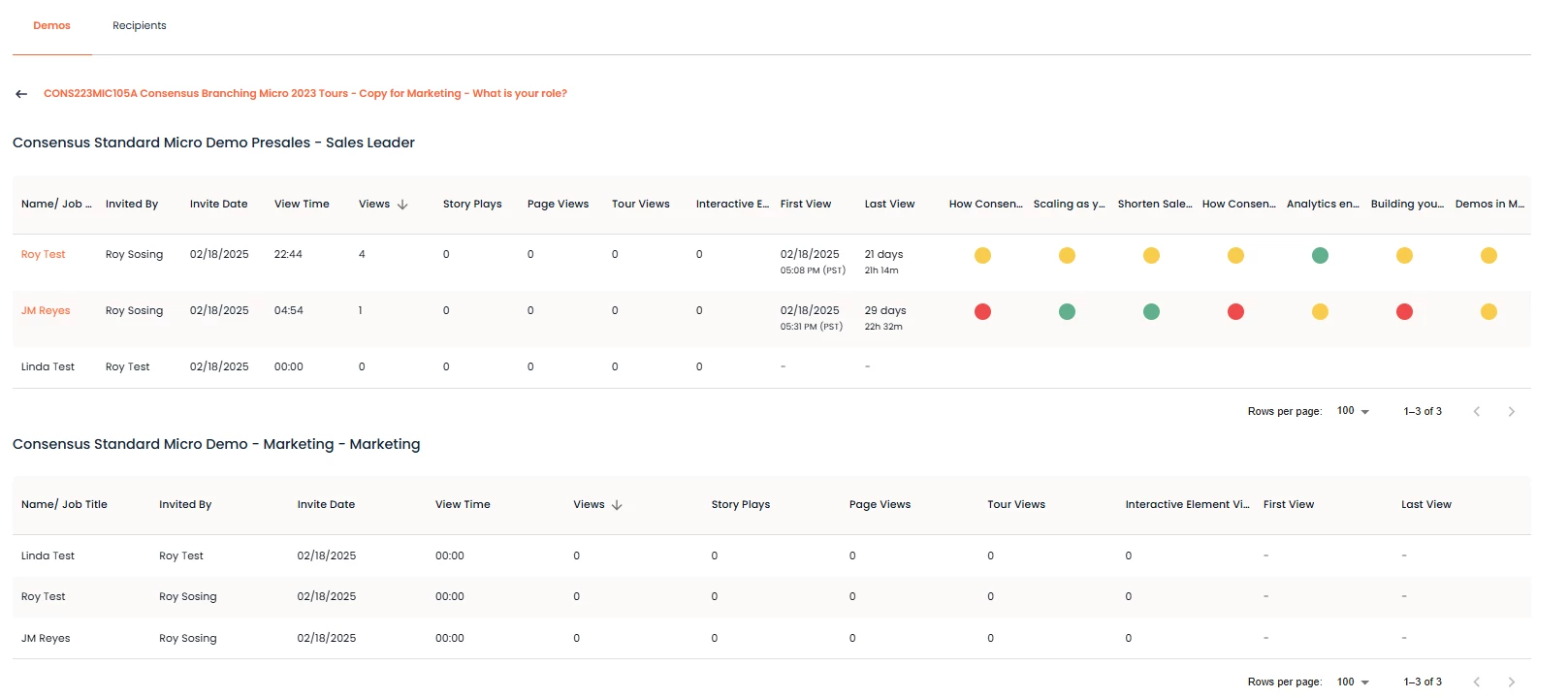Click JM Reyes's first red status dot
The image size is (1568, 698).
(x=982, y=312)
